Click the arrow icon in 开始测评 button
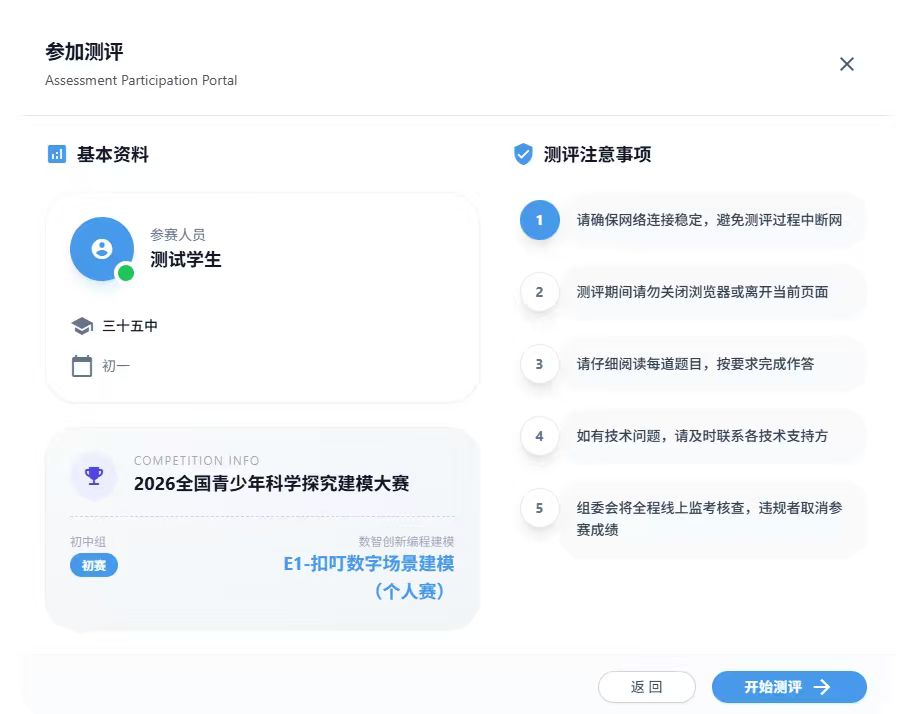The image size is (911, 714). click(x=822, y=687)
